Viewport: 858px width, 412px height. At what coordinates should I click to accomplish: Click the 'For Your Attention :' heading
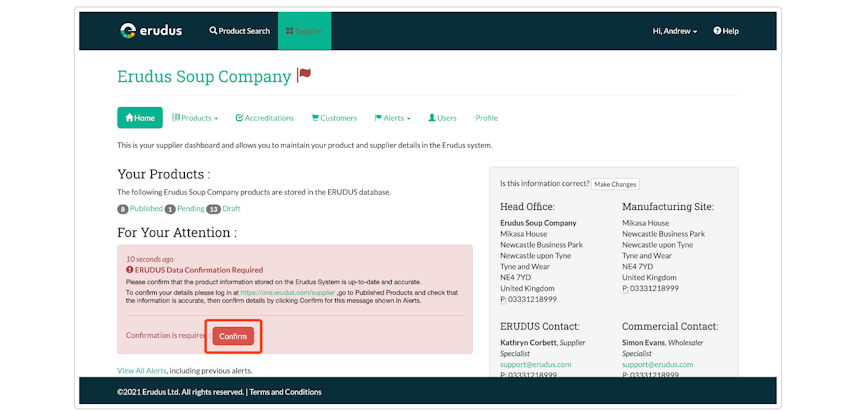pyautogui.click(x=177, y=233)
